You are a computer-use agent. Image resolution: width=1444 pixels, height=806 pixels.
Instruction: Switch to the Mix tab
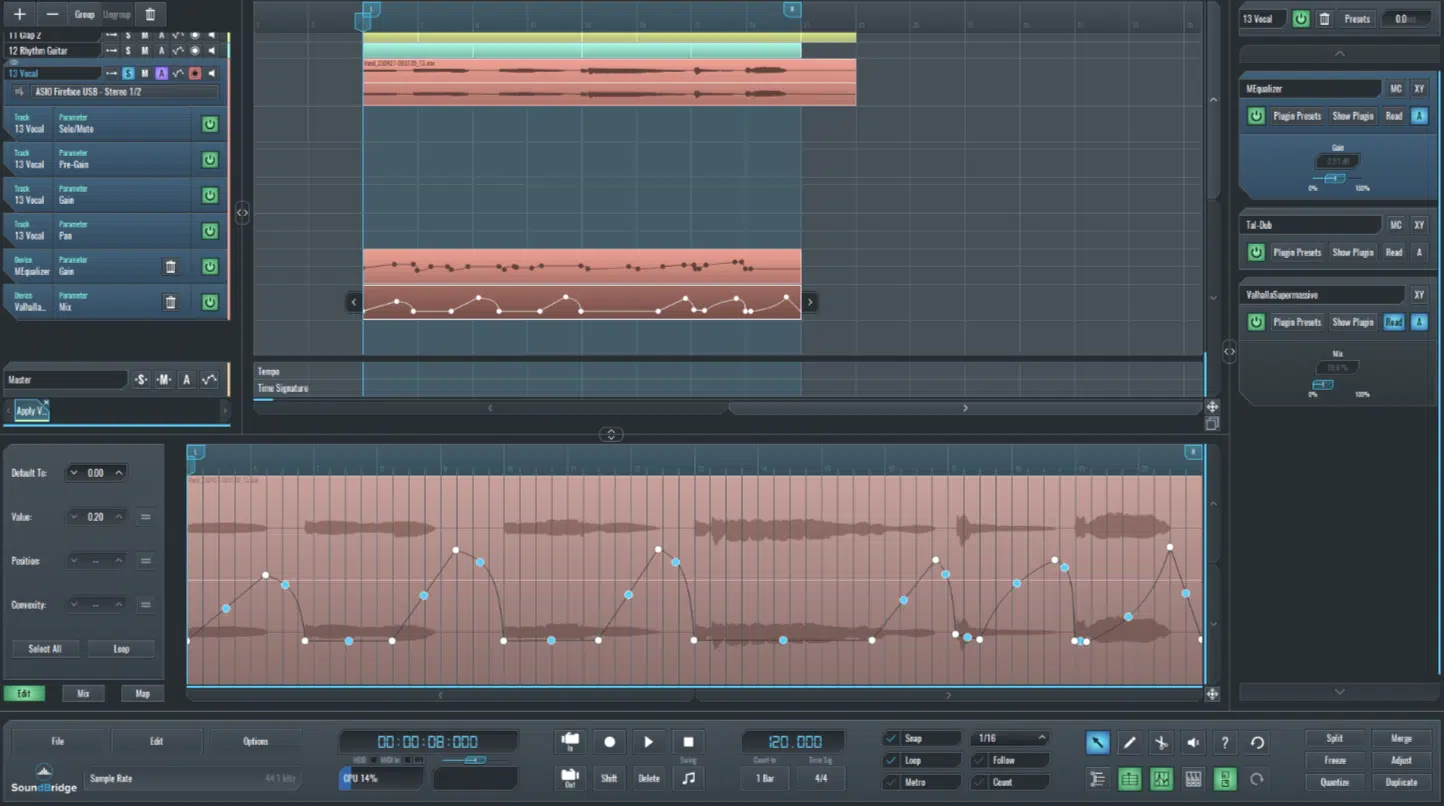[x=83, y=693]
